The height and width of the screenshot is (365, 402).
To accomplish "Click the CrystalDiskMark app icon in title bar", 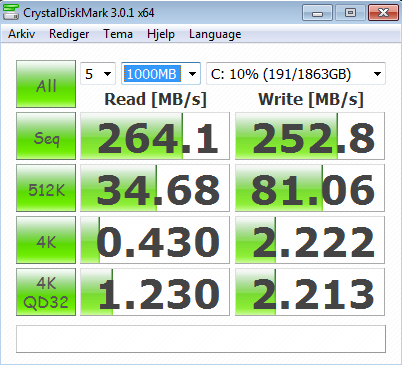I will 10,12.
